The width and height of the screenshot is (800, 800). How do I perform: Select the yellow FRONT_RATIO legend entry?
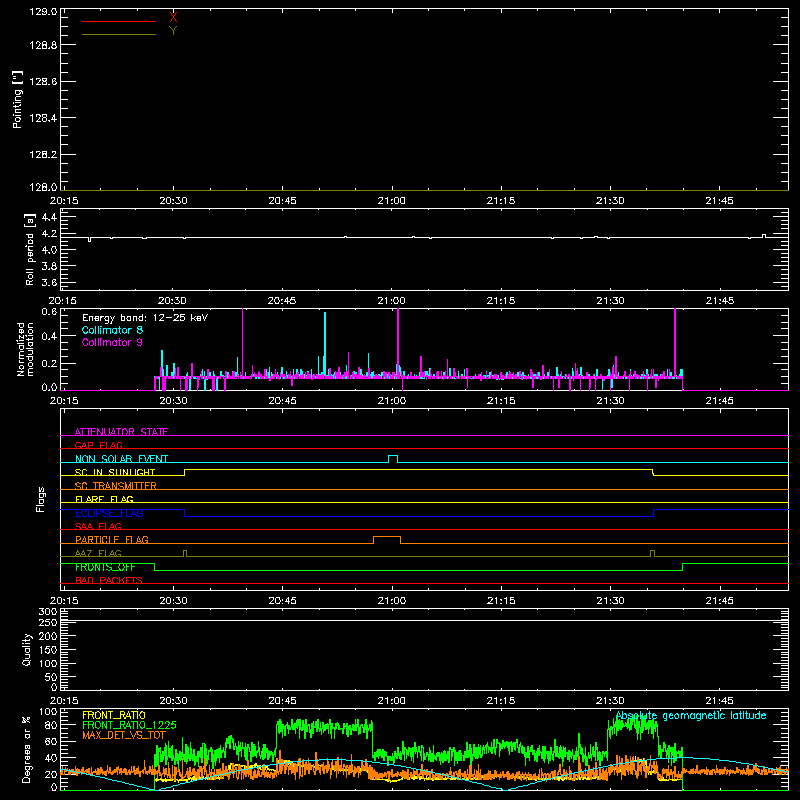[x=114, y=715]
